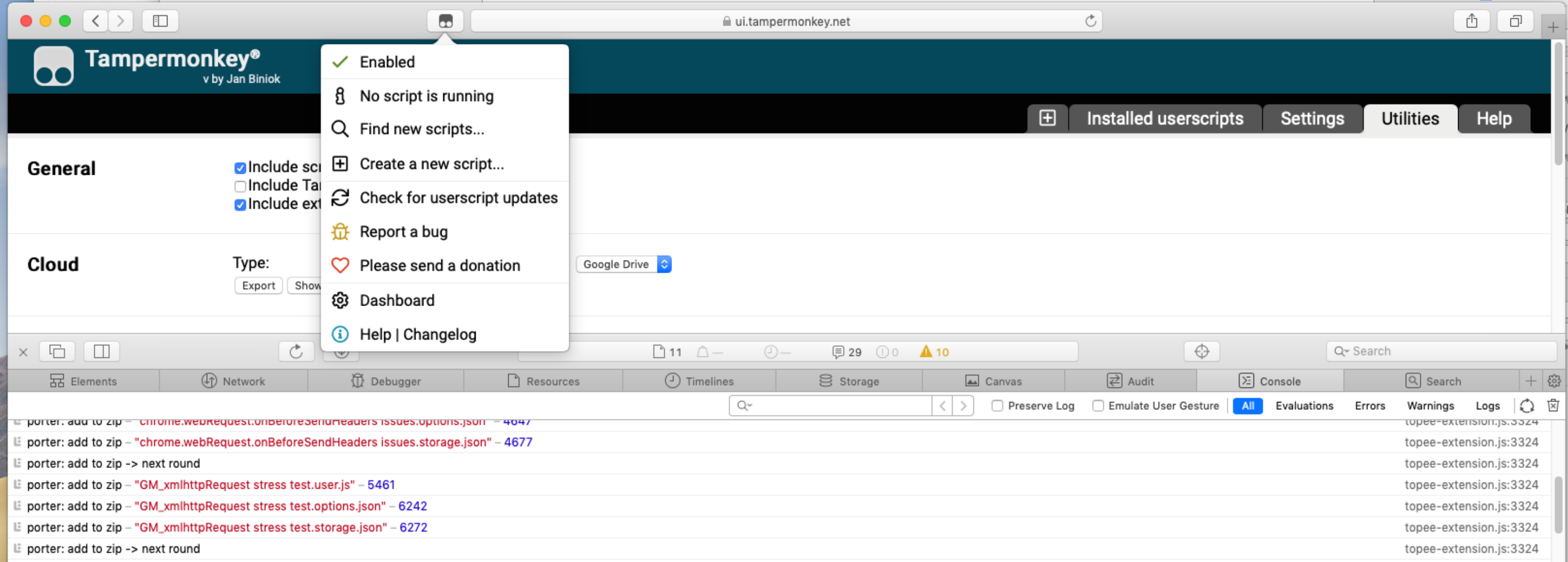Switch to Installed userscripts tab
Screen dimensions: 1568x562
[1164, 118]
